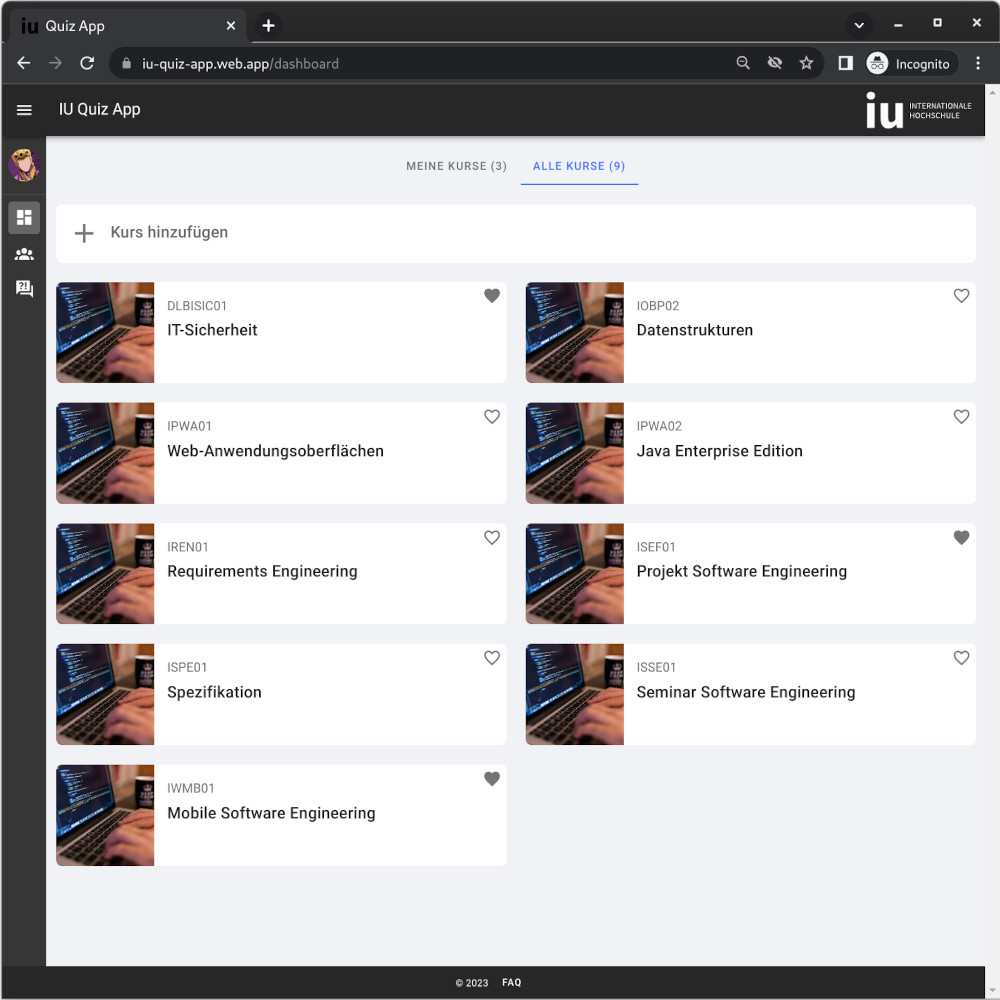Open the dashboard grid icon in sidebar
The image size is (1000, 1000).
pos(24,217)
